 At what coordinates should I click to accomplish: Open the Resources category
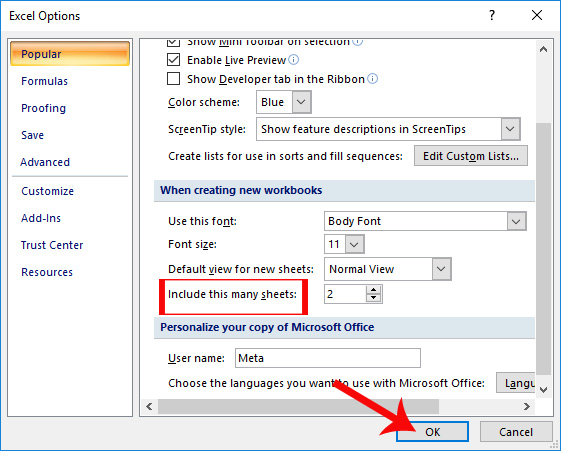[x=47, y=272]
